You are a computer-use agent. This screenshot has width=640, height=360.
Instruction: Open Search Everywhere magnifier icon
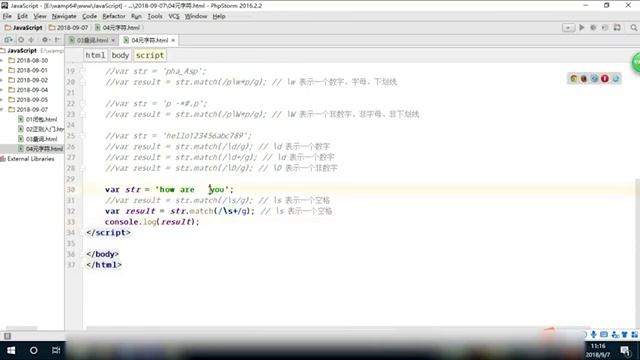(x=633, y=27)
